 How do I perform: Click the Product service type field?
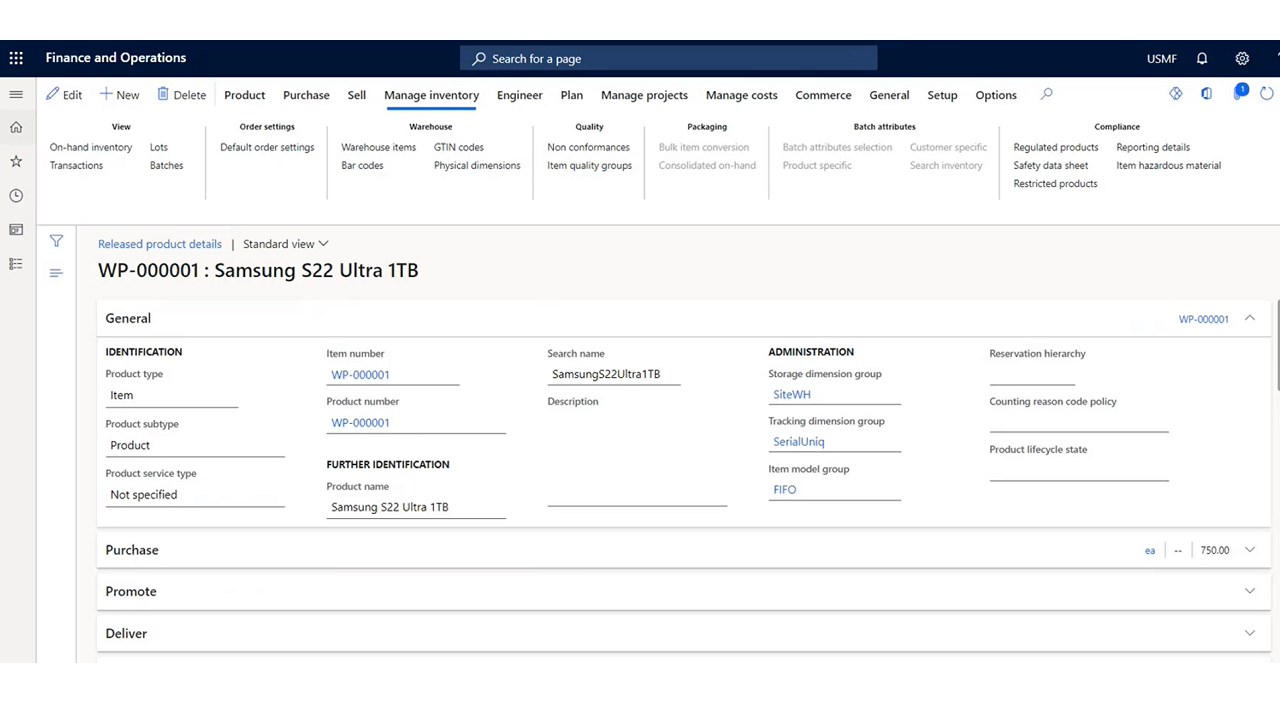[x=195, y=494]
